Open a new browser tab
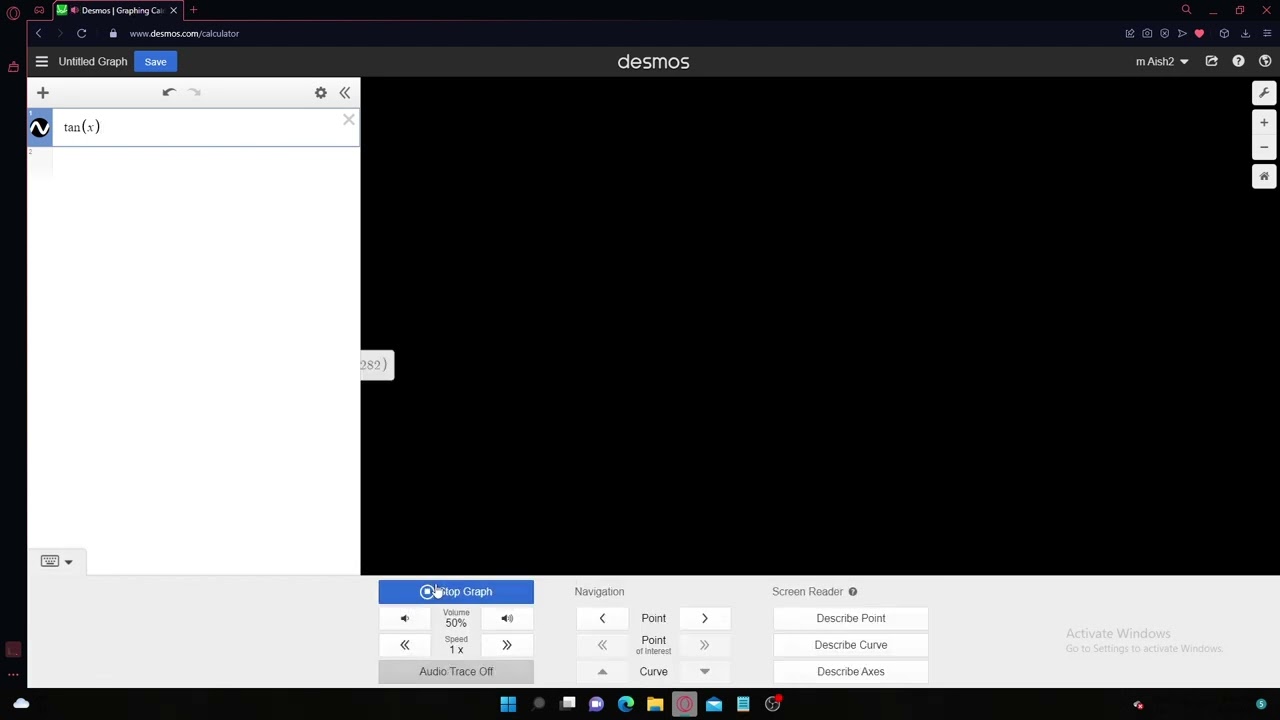Viewport: 1280px width, 720px height. (193, 10)
